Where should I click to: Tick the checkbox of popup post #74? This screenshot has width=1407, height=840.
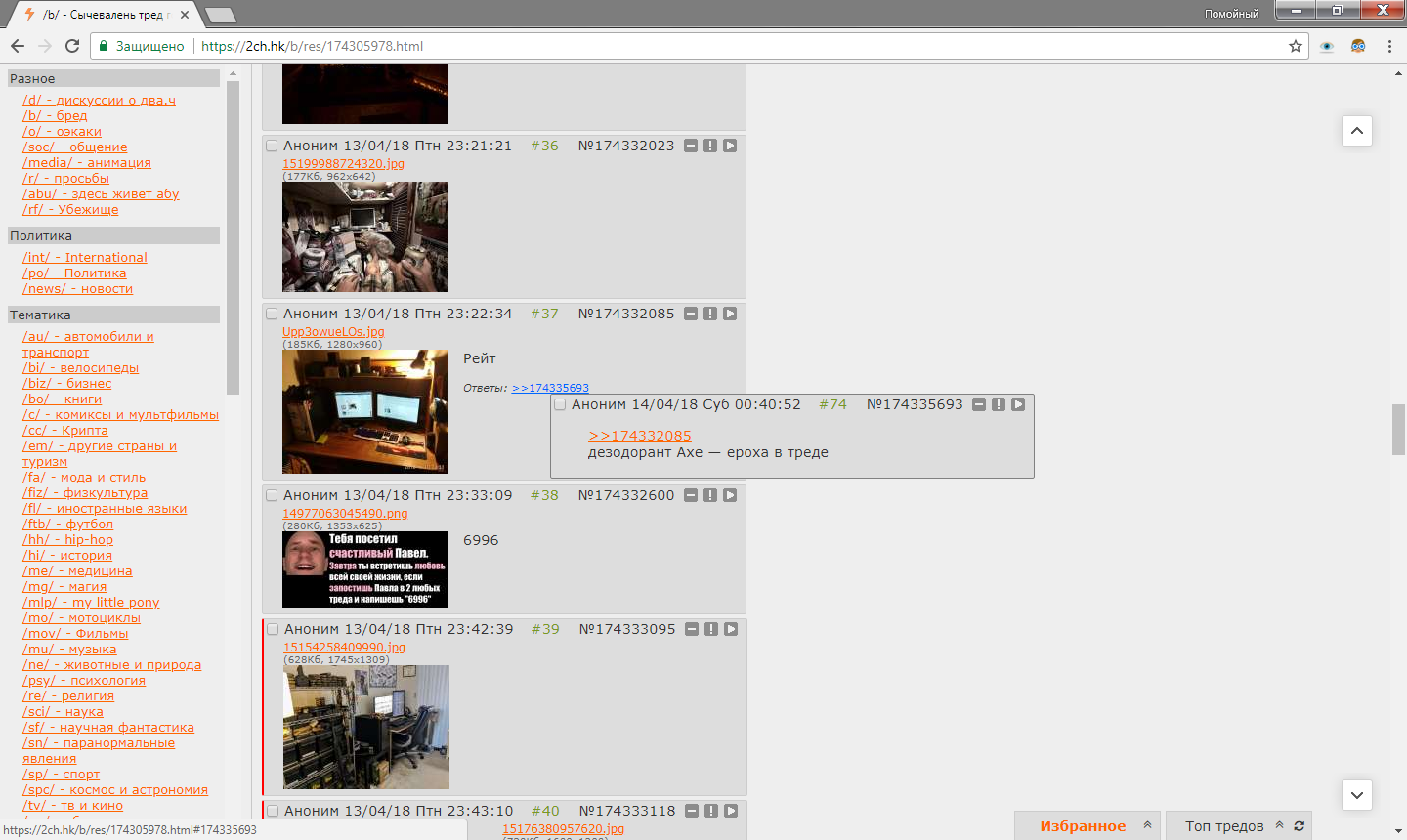tap(561, 404)
